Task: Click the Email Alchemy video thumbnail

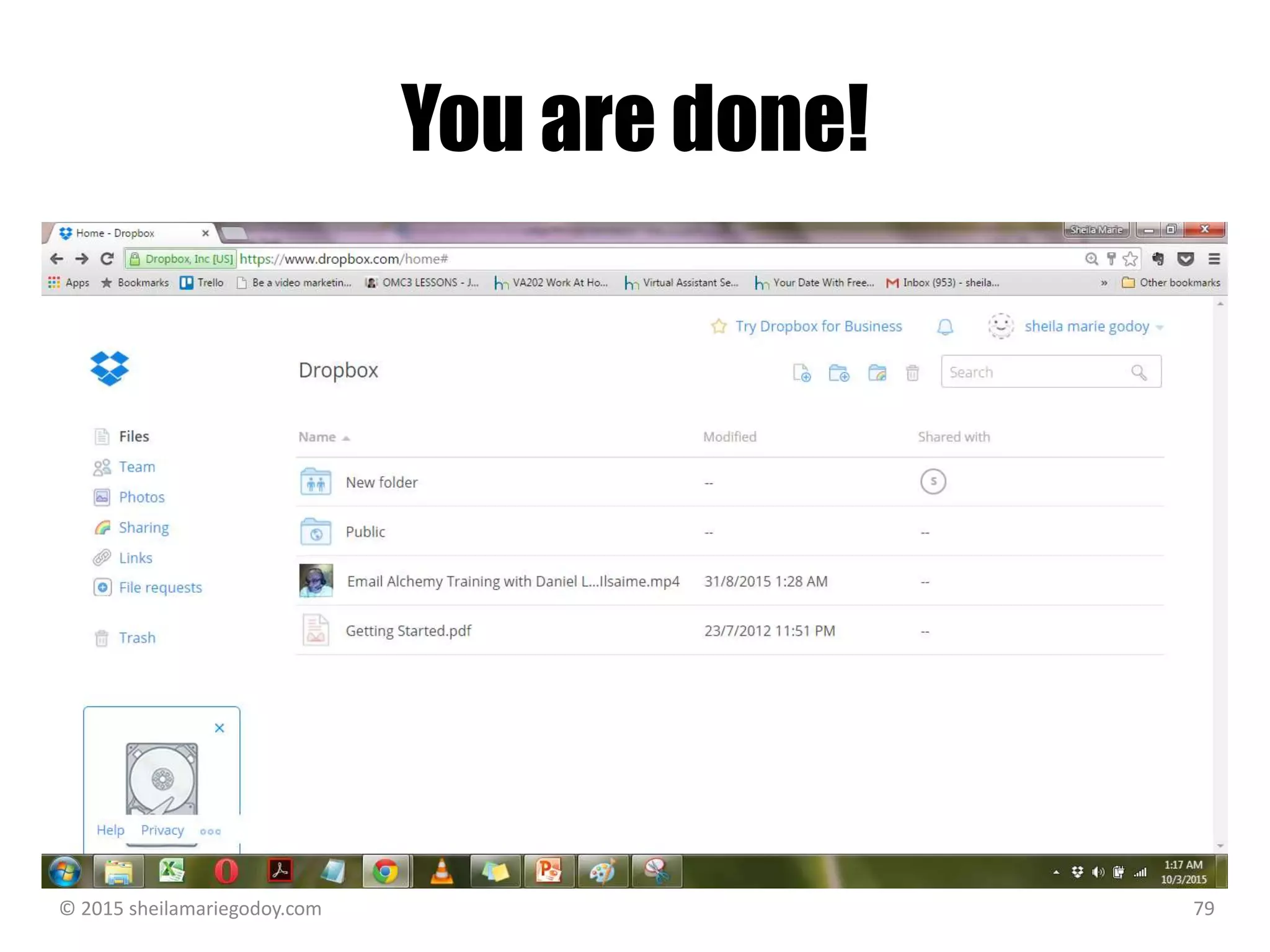Action: coord(316,580)
